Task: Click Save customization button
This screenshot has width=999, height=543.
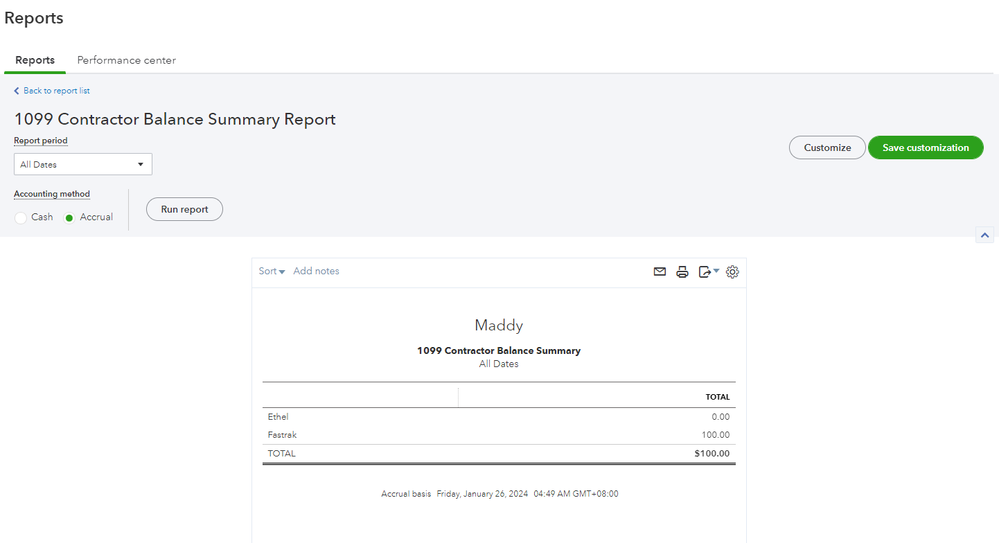Action: (x=925, y=147)
